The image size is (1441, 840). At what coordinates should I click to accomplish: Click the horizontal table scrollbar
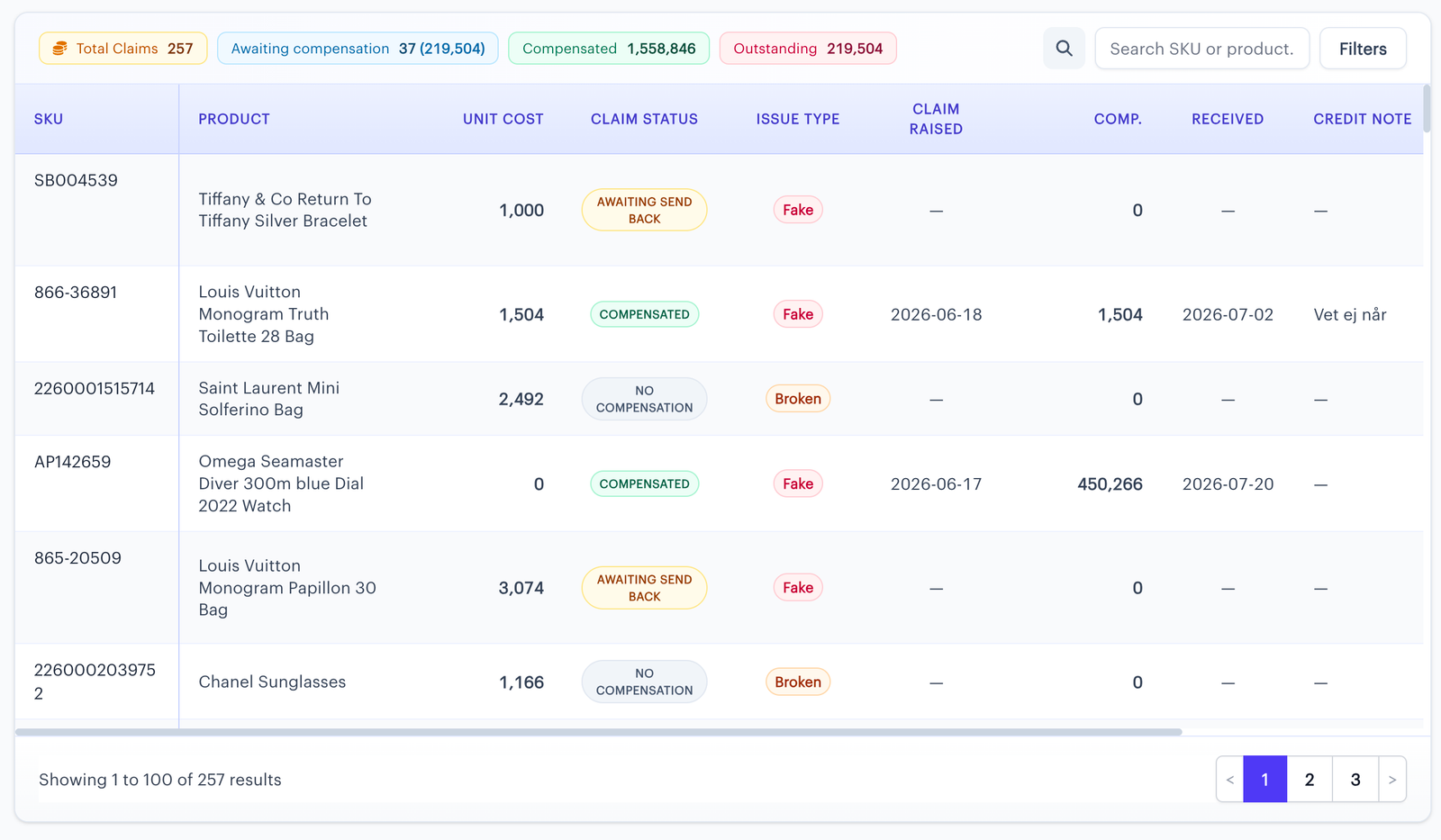[x=598, y=732]
